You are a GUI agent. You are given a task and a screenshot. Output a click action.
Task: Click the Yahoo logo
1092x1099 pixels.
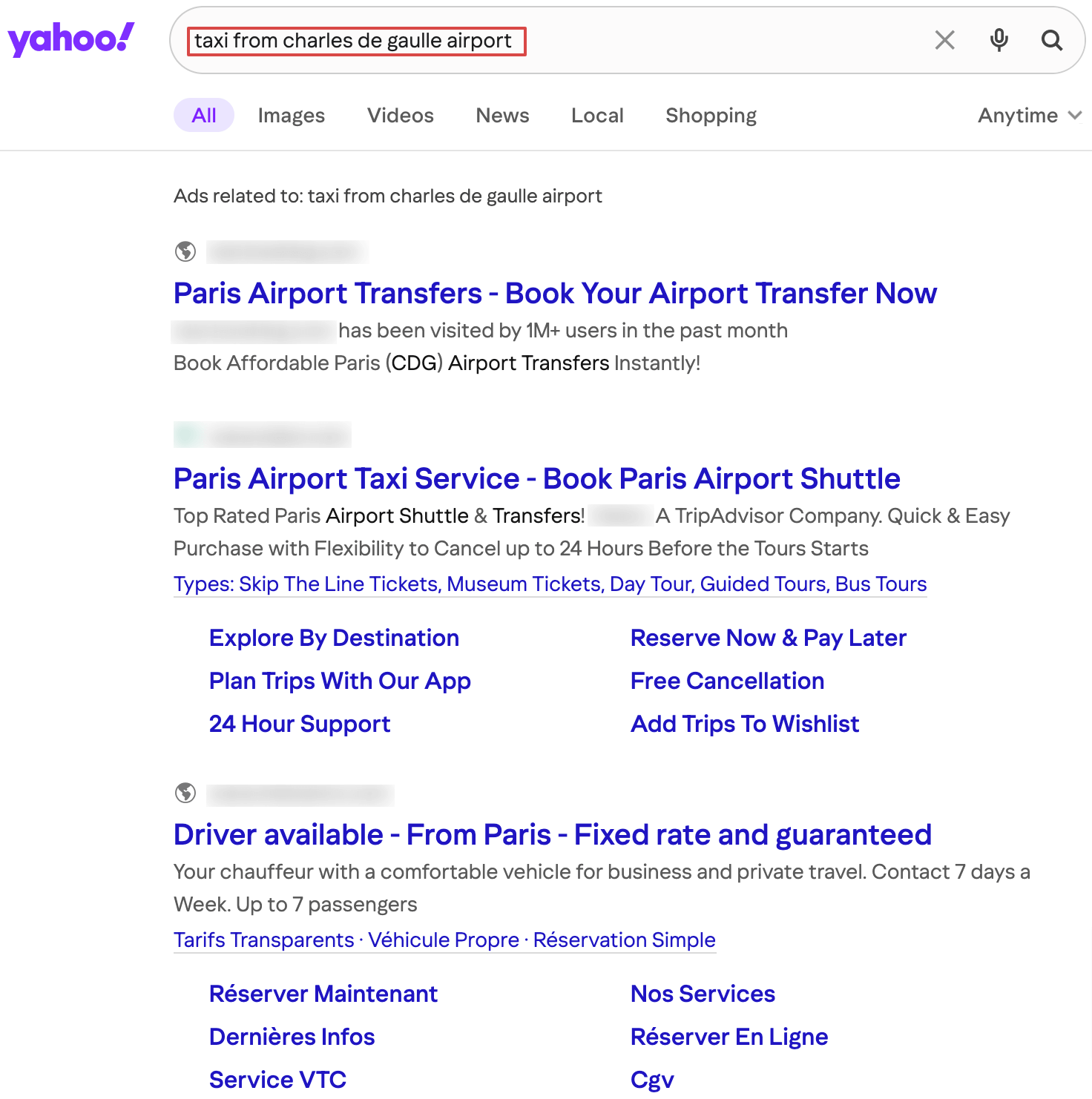(71, 39)
